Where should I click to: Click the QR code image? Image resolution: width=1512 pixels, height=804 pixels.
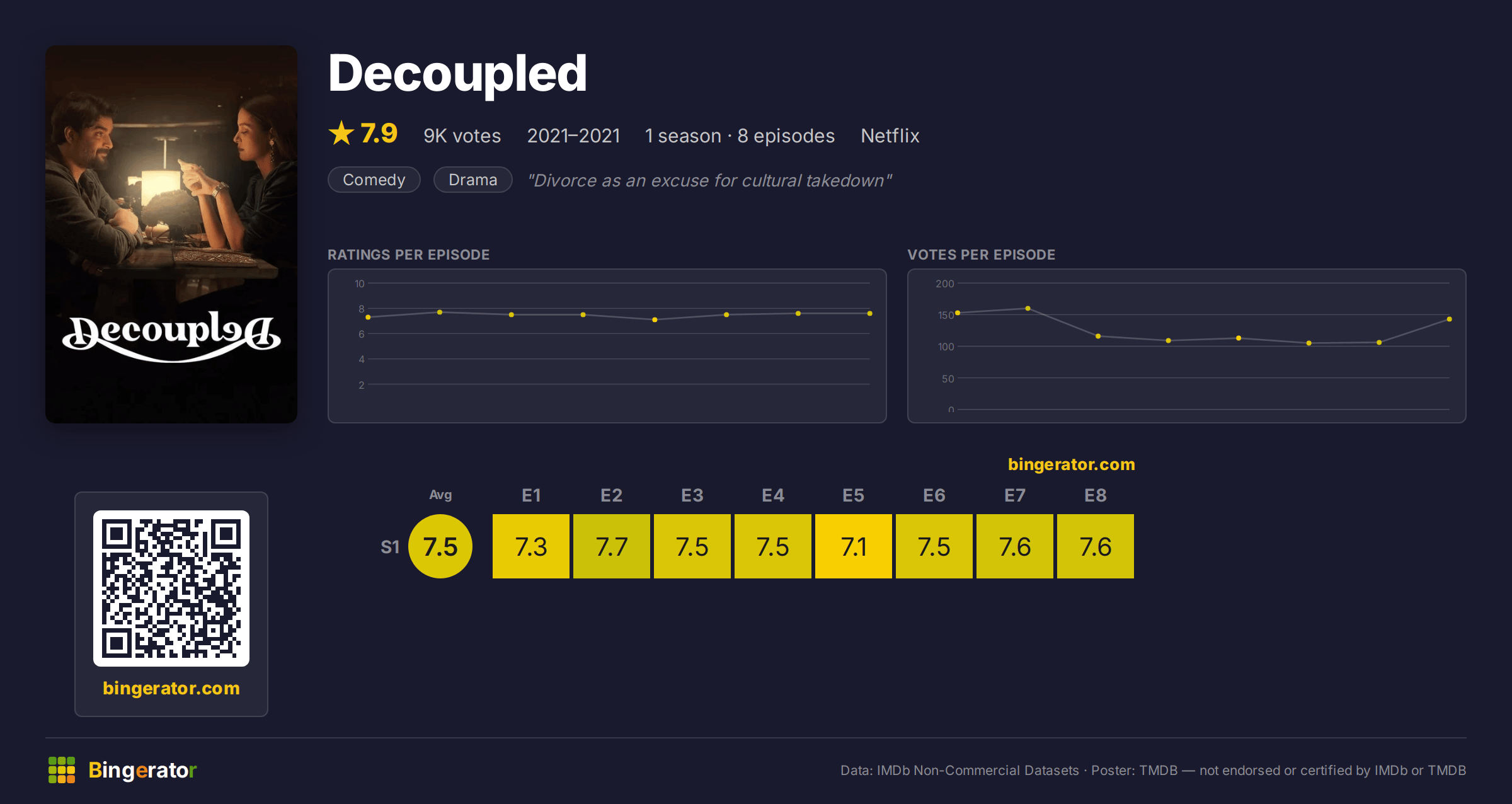click(x=171, y=589)
